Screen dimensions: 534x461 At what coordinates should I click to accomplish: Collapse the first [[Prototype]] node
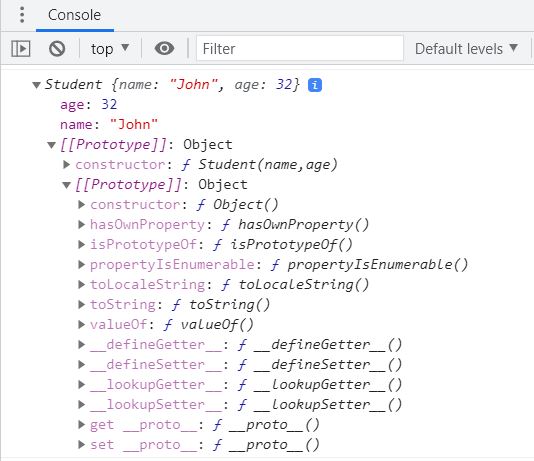(51, 145)
